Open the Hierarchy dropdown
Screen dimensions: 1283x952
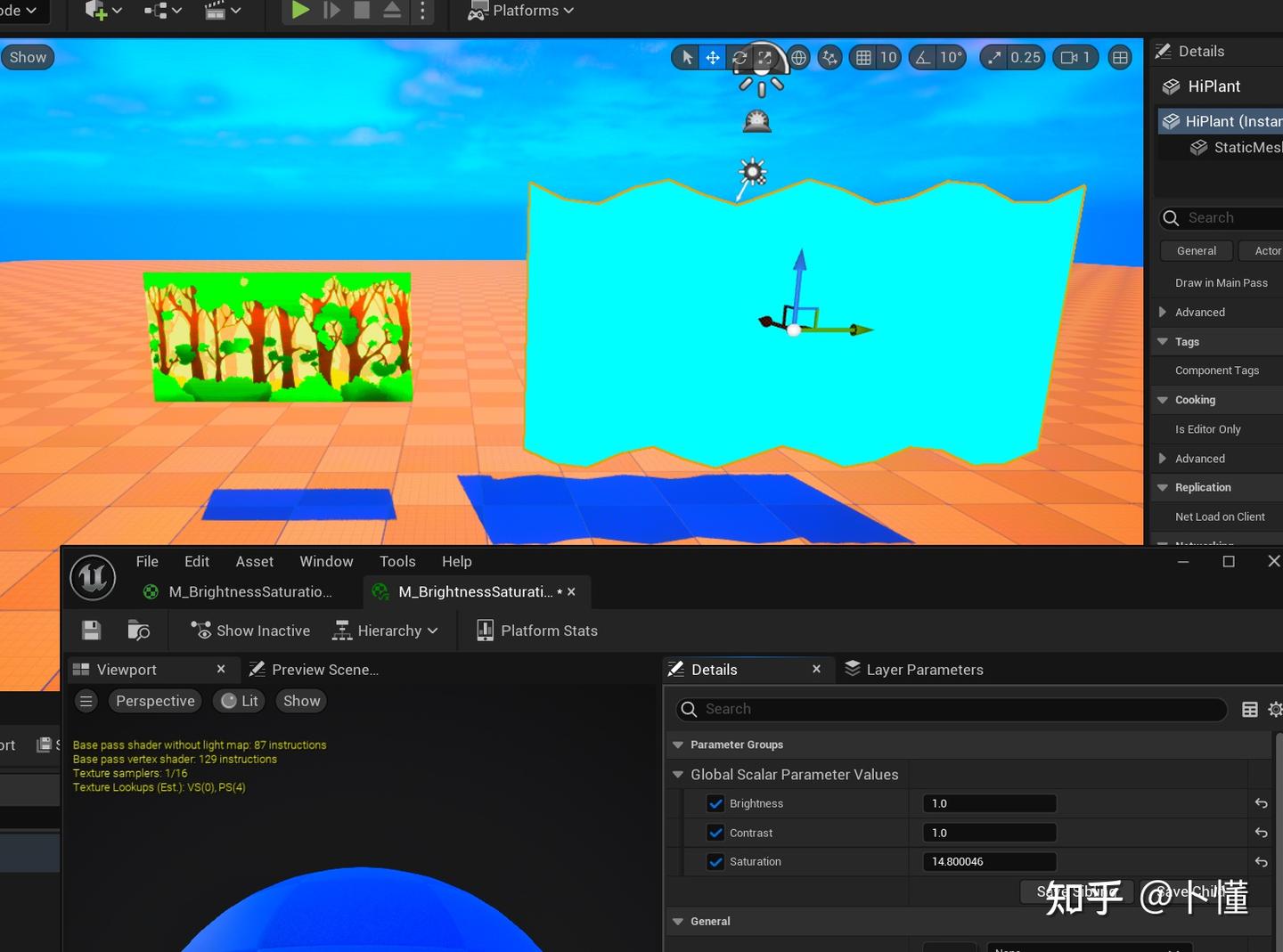(387, 630)
